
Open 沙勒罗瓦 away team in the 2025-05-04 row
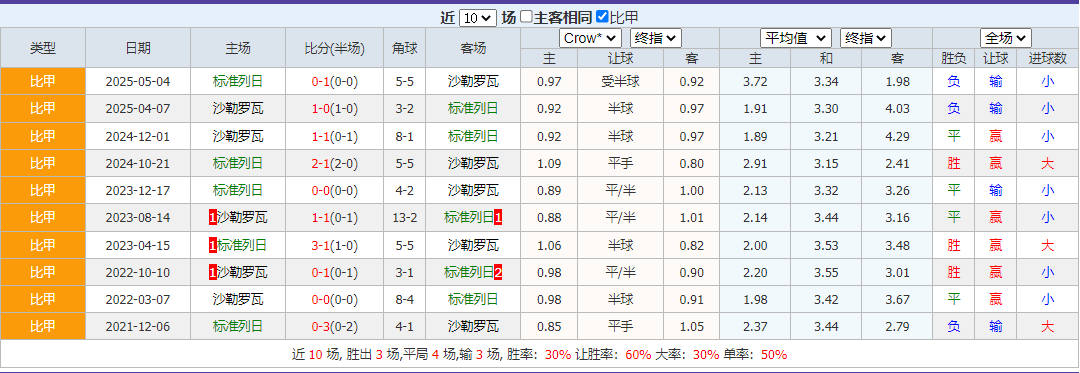click(x=472, y=81)
